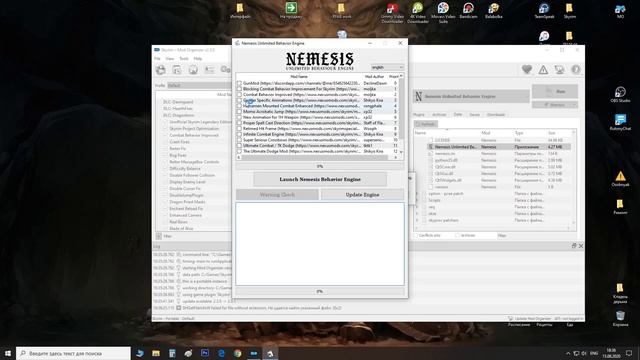Click the warning triangle notifications icon
The width and height of the screenshot is (640, 360).
(x=543, y=70)
